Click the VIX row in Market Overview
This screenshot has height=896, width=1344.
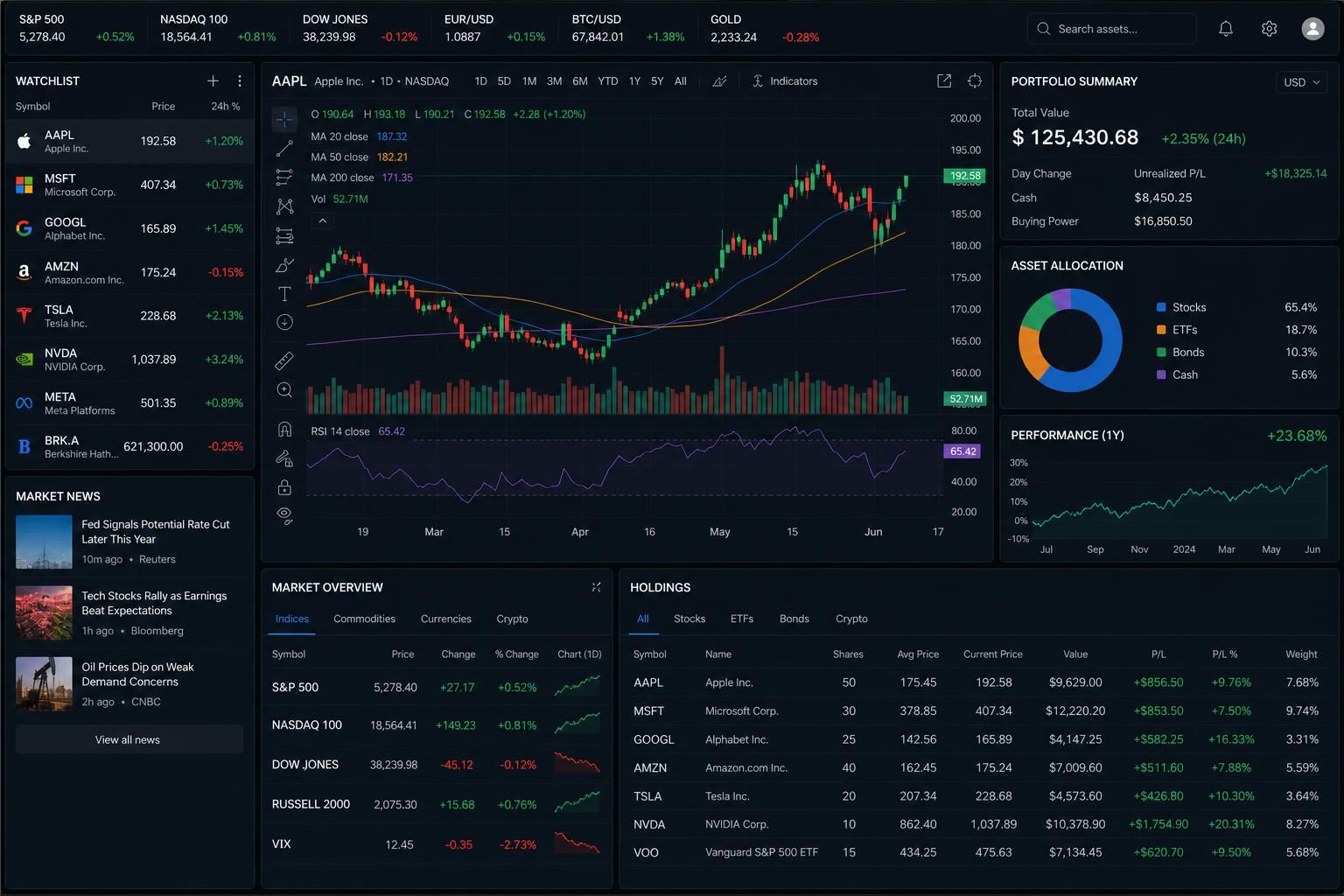click(x=437, y=844)
